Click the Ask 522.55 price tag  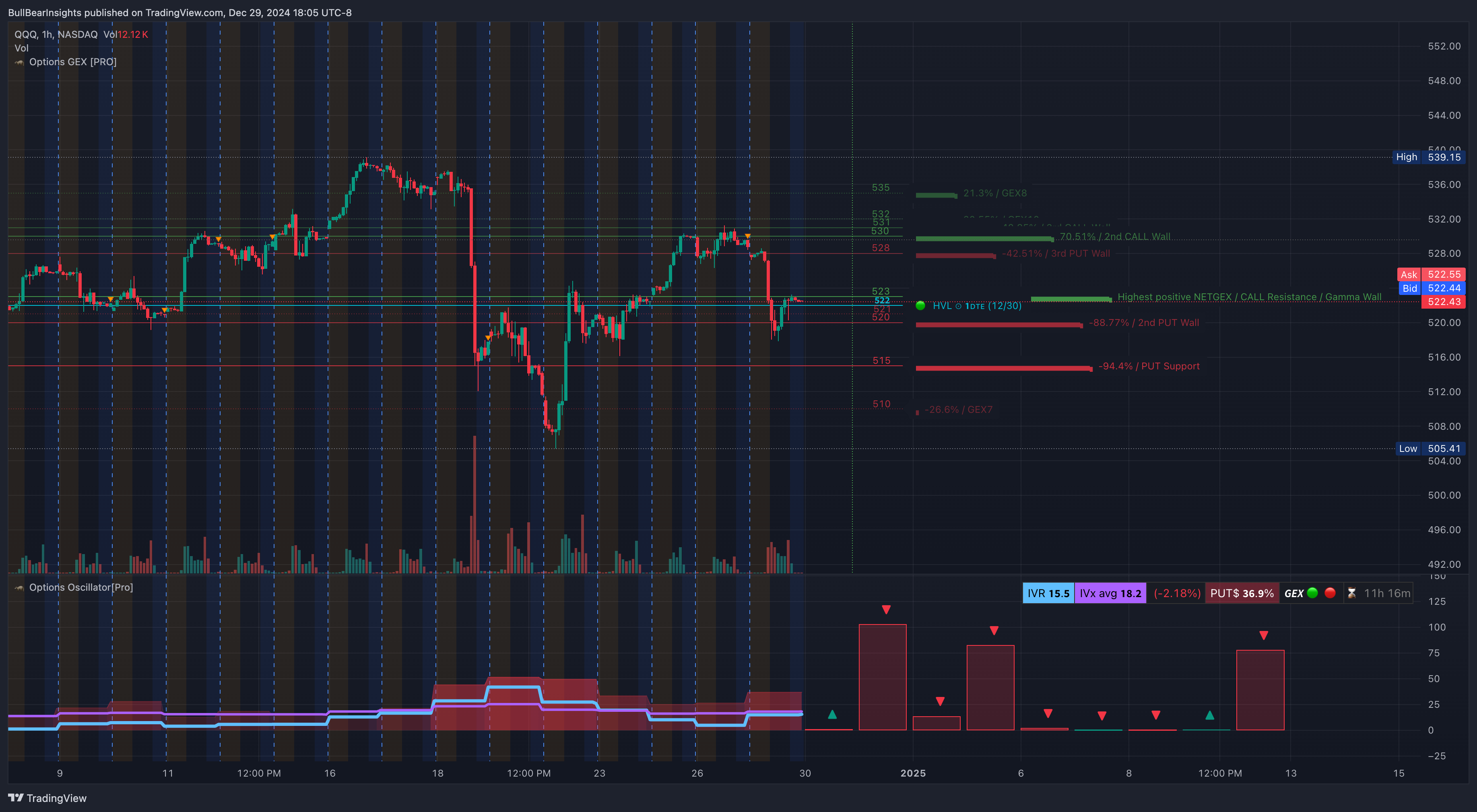click(x=1431, y=275)
